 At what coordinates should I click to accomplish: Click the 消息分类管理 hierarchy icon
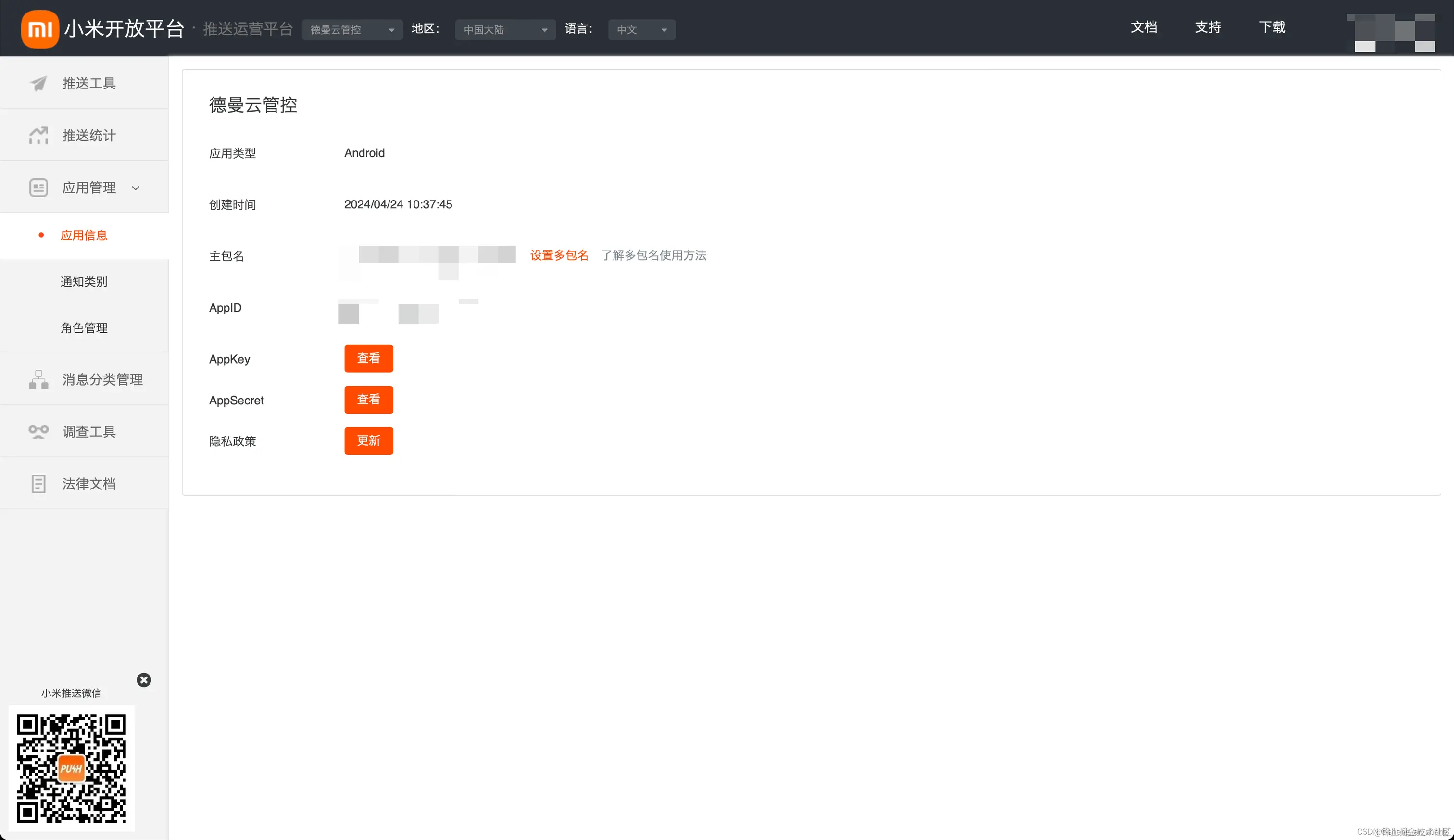tap(38, 380)
